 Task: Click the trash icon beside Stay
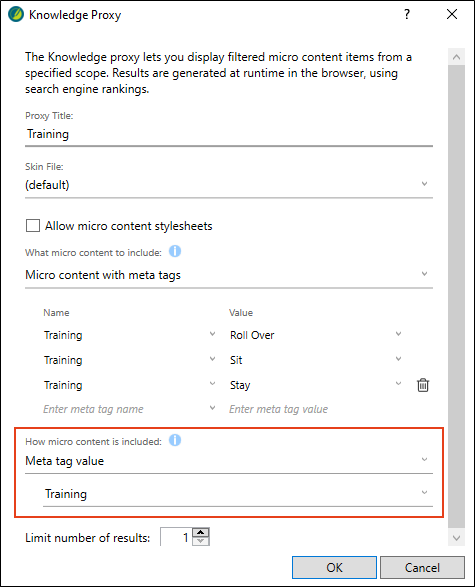click(423, 385)
